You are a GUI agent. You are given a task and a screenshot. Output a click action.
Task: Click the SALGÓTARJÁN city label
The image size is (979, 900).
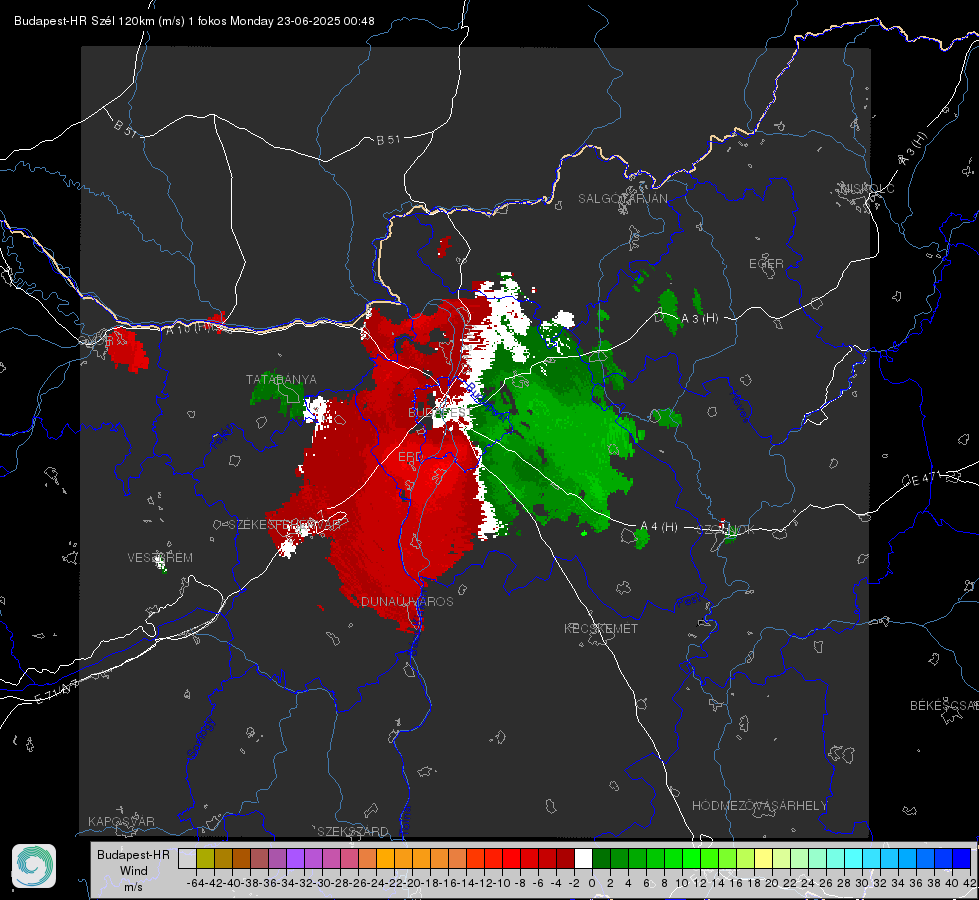[x=622, y=199]
